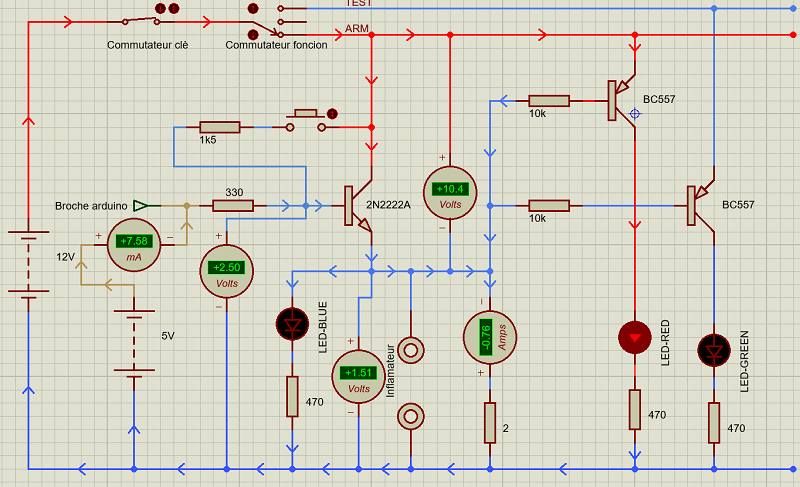
Task: Click the 'Commutateur clè' label
Action: [147, 45]
